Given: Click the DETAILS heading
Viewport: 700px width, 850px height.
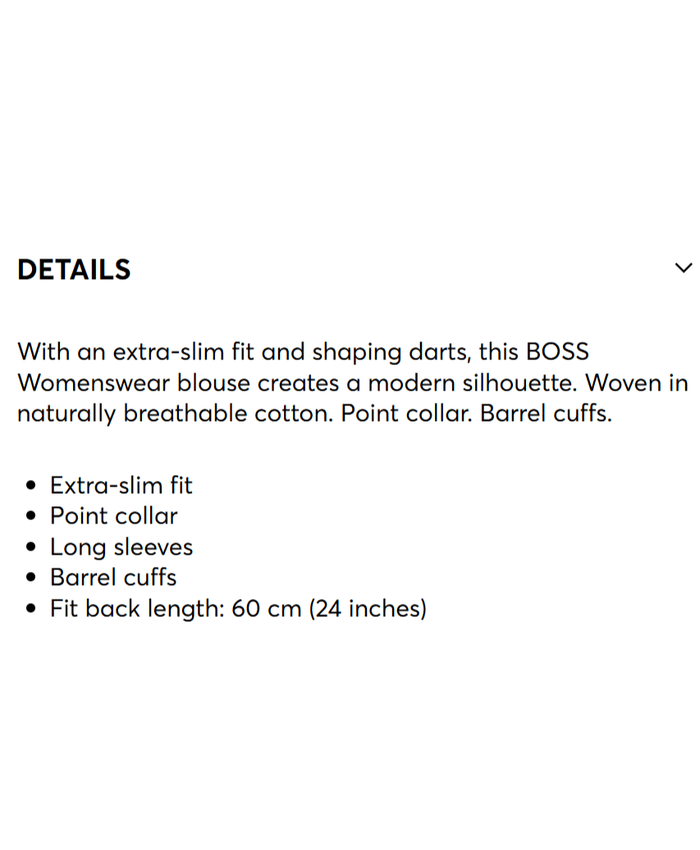Looking at the screenshot, I should [74, 269].
